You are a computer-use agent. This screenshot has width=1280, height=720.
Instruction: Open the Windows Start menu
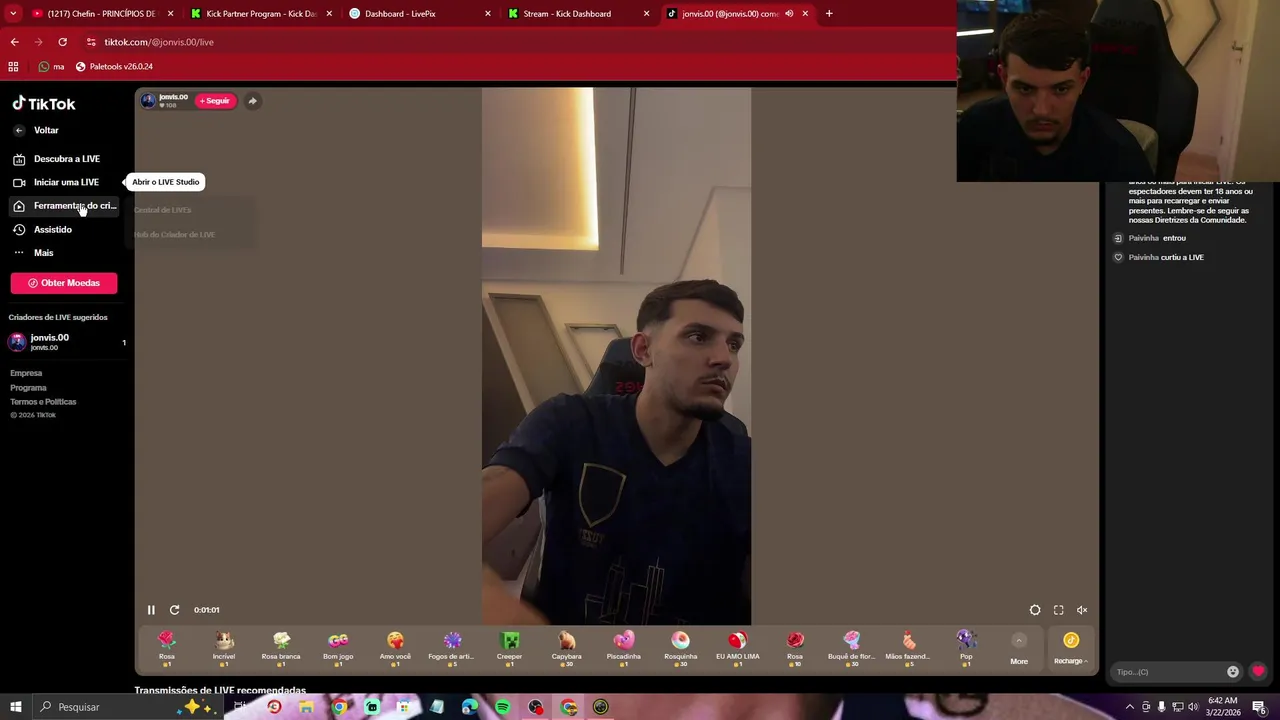[x=16, y=707]
